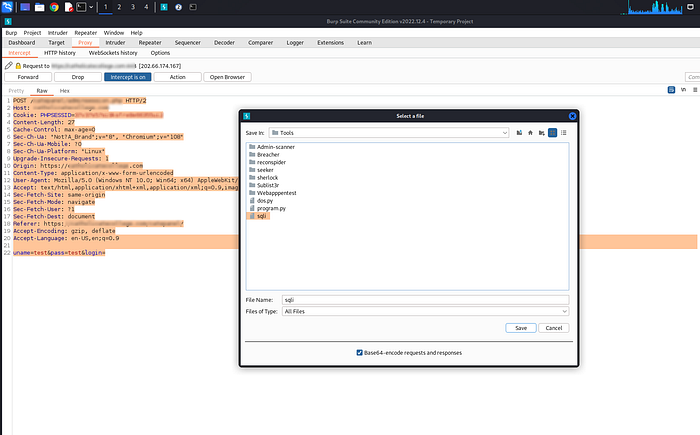700x435 pixels.
Task: Click the round clock-like taskbar icon
Action: (x=178, y=7)
